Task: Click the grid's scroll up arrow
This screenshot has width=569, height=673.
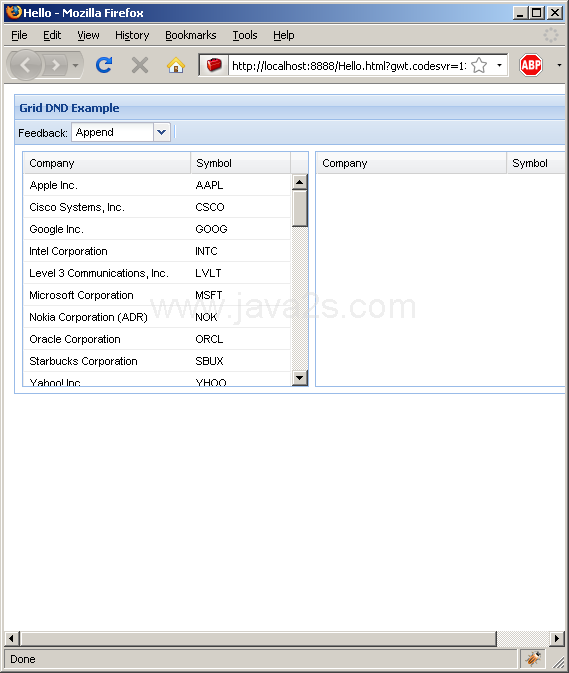Action: click(300, 182)
